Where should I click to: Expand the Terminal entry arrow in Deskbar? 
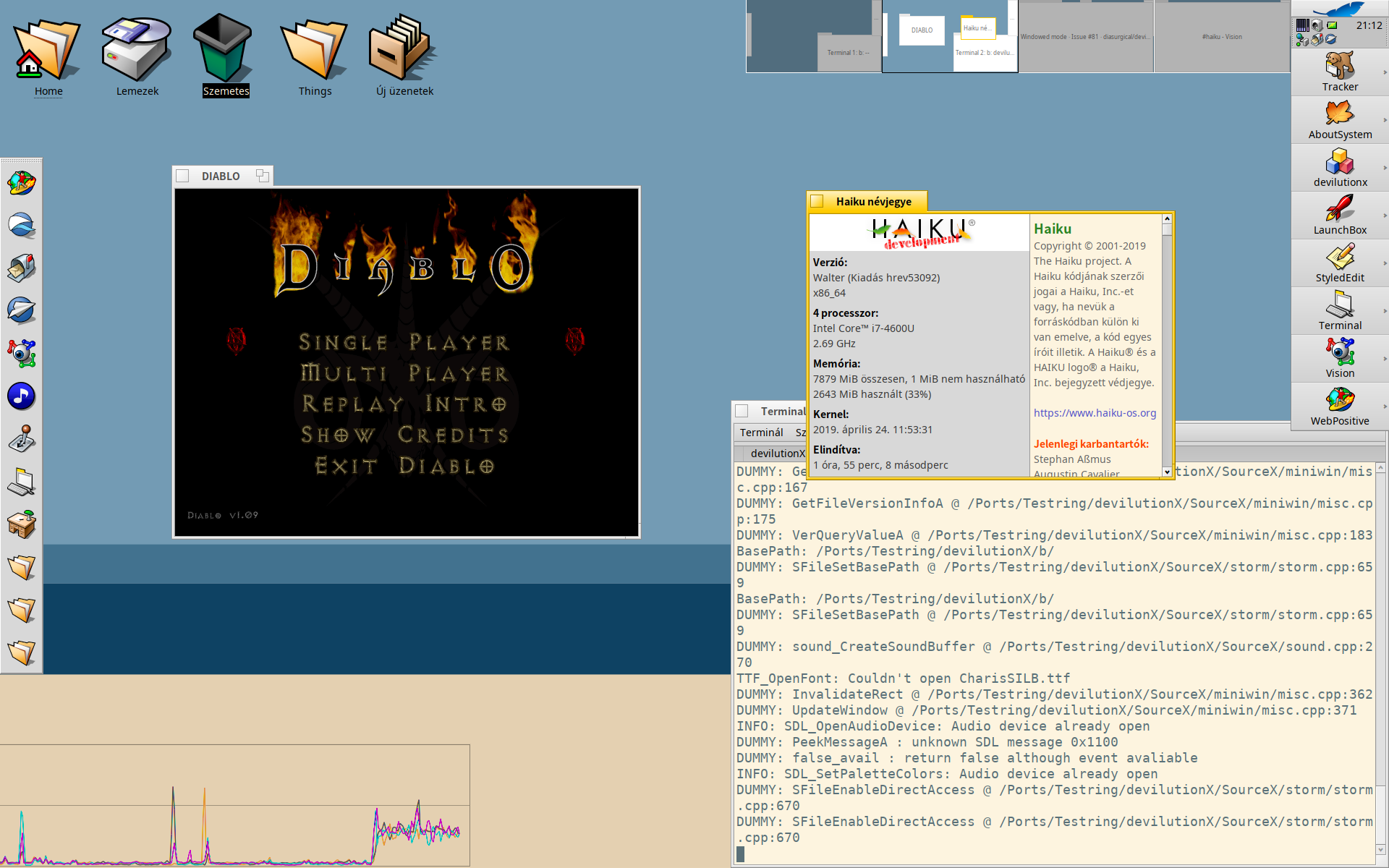pyautogui.click(x=1385, y=311)
